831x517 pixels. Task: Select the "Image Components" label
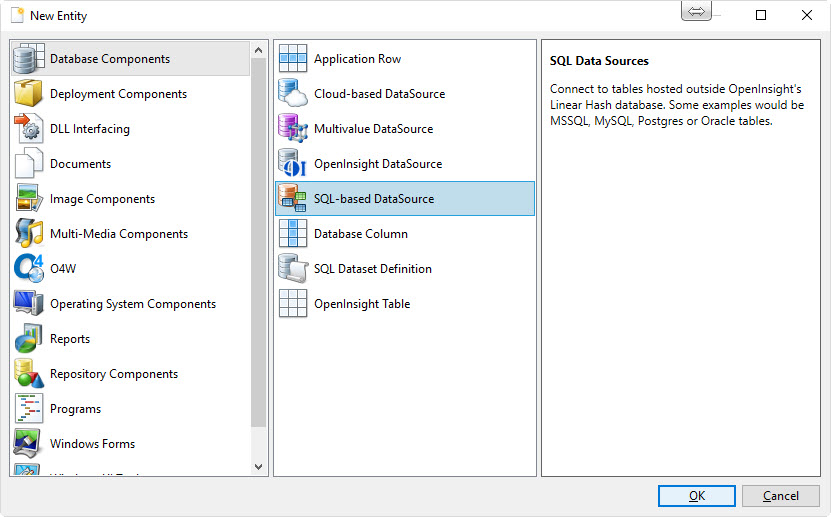[102, 199]
